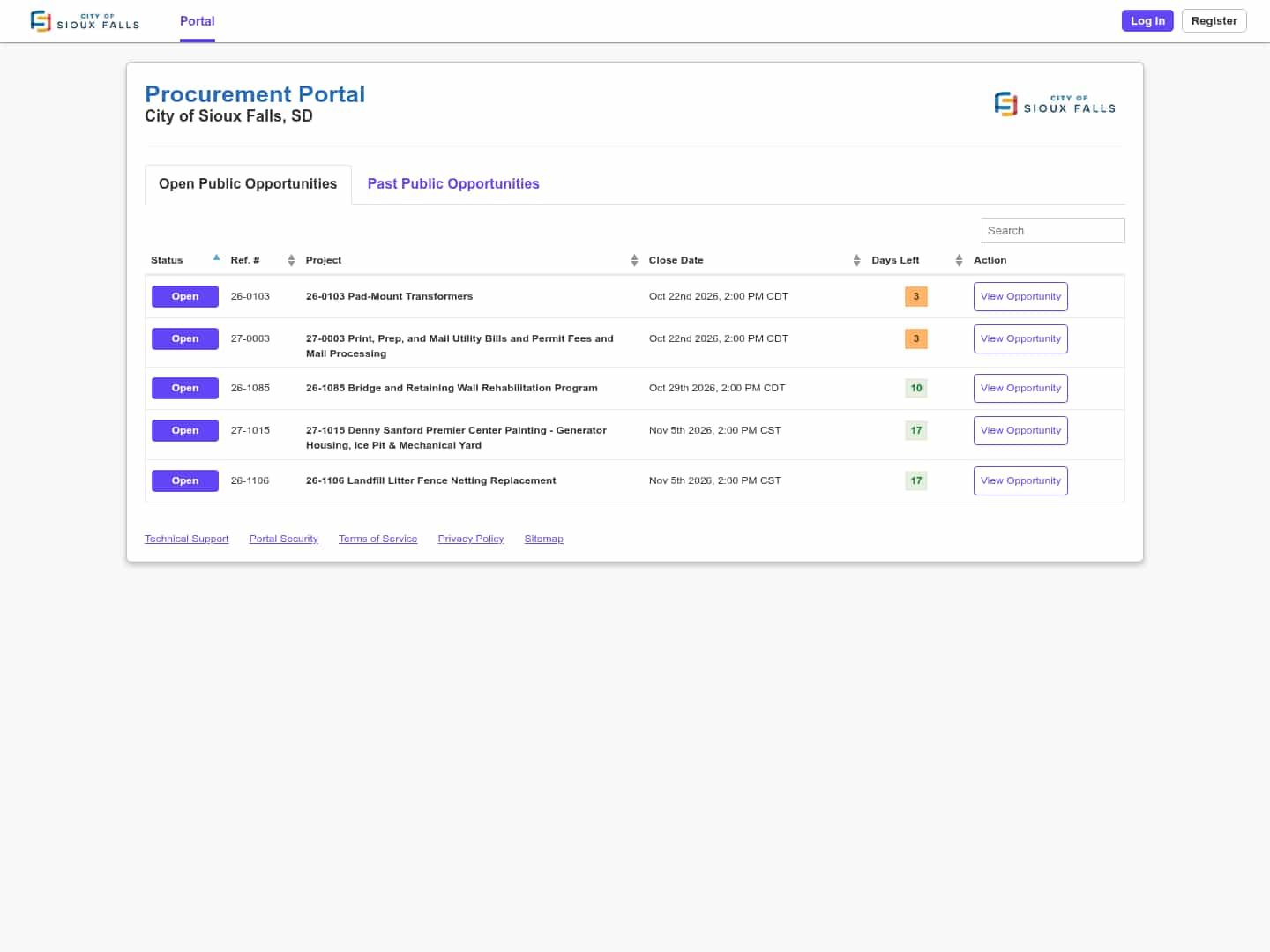This screenshot has height=952, width=1270.
Task: Select Open Public Opportunities tab
Action: (x=248, y=183)
